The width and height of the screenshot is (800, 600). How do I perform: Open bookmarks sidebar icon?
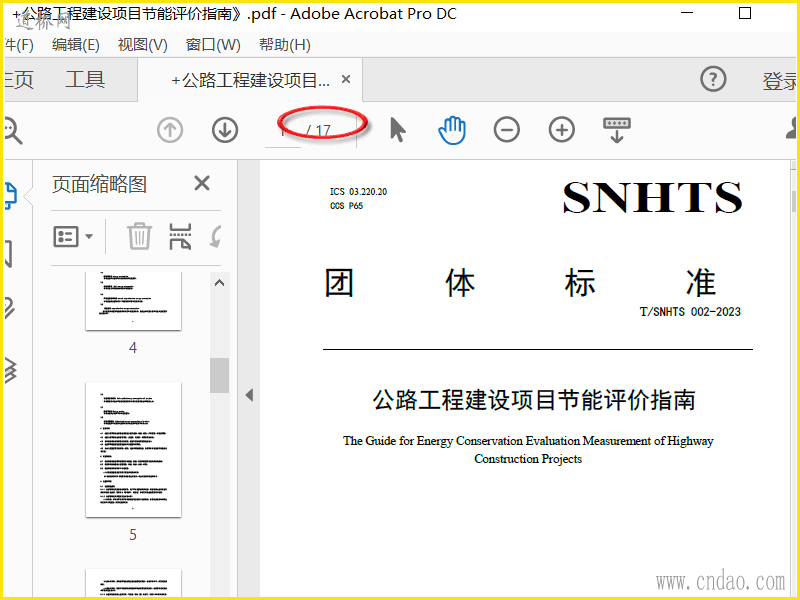9,255
